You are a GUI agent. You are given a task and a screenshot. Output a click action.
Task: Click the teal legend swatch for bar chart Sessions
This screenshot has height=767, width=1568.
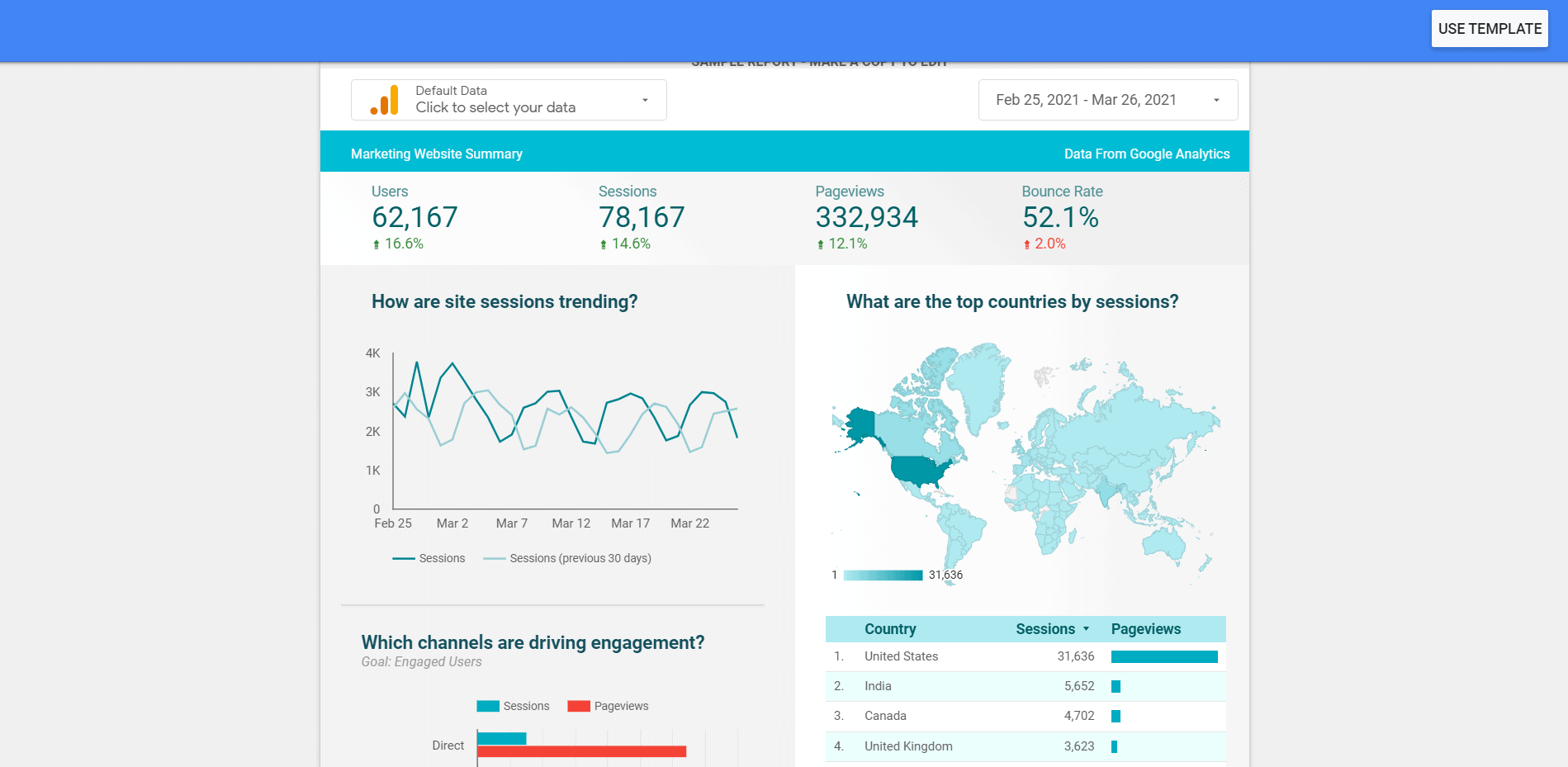click(488, 706)
